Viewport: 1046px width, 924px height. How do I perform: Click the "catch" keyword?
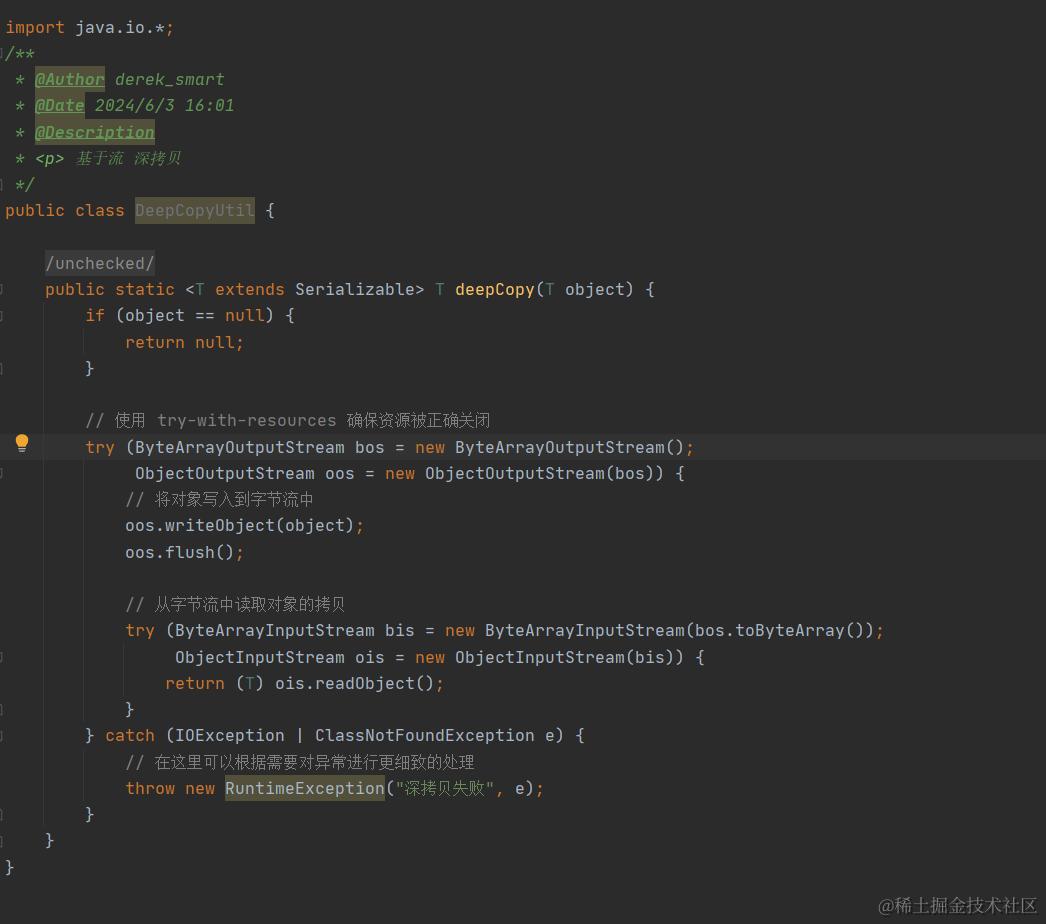tap(129, 735)
